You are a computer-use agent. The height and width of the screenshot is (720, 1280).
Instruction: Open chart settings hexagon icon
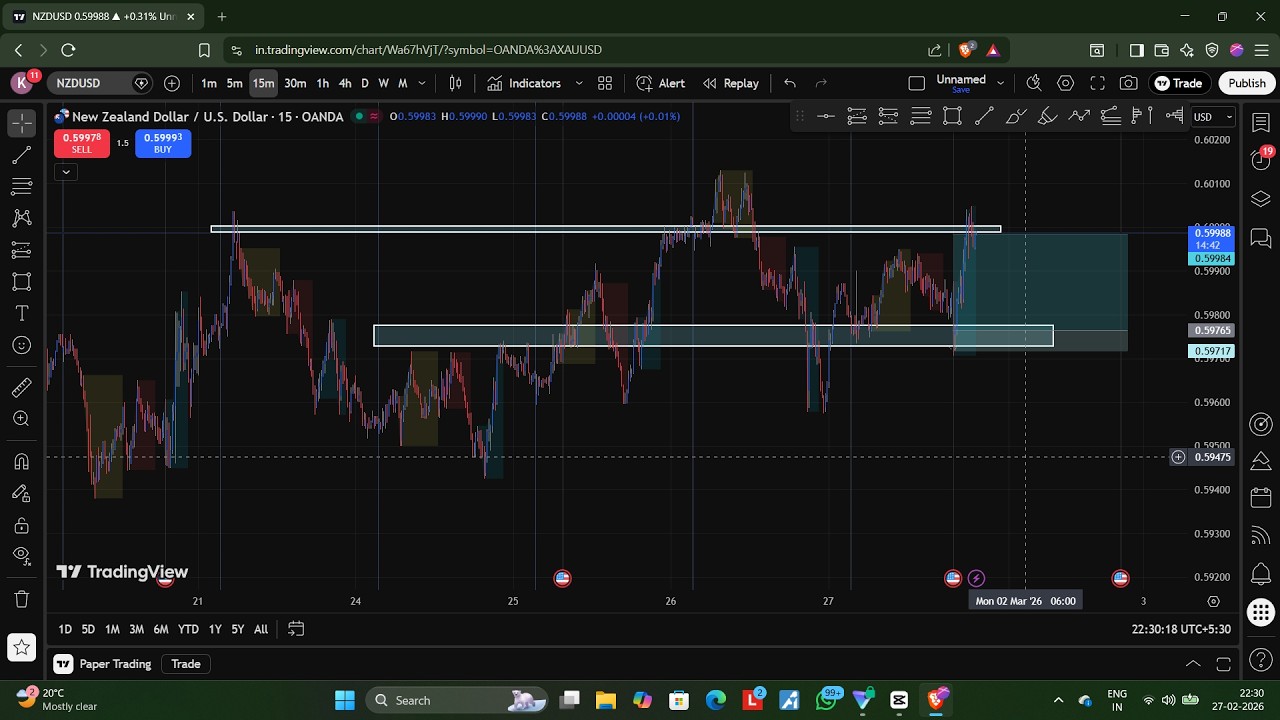pos(1065,83)
